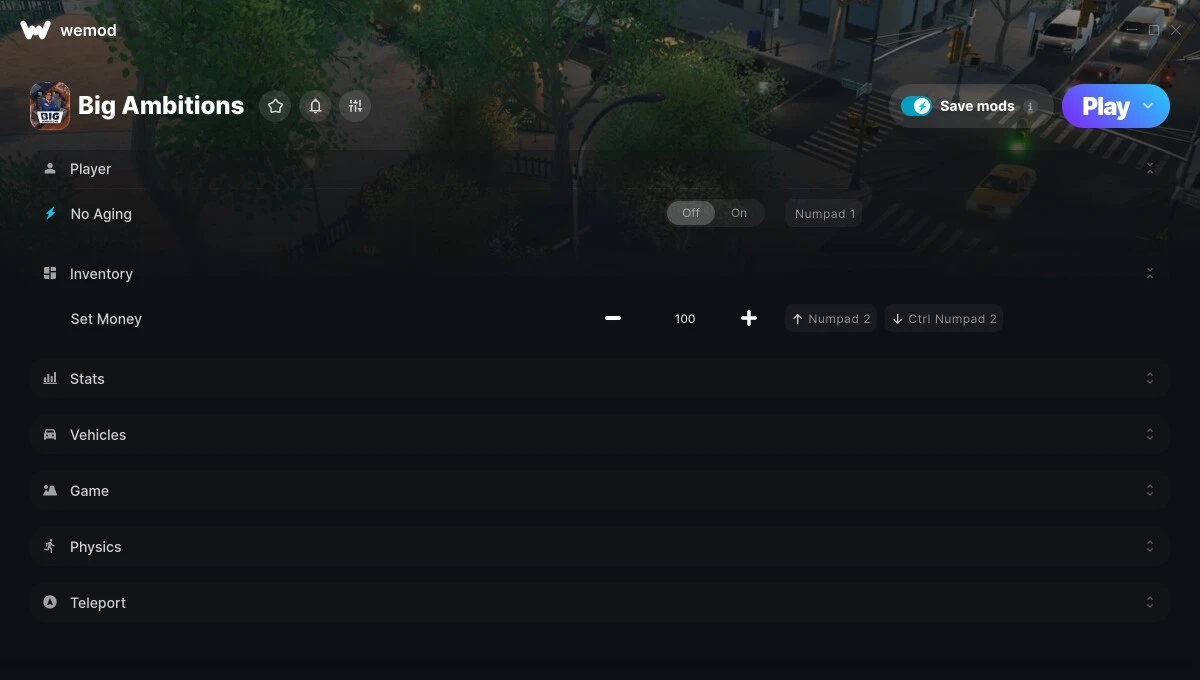This screenshot has height=680, width=1200.
Task: Click the Inventory category grid icon
Action: point(50,273)
